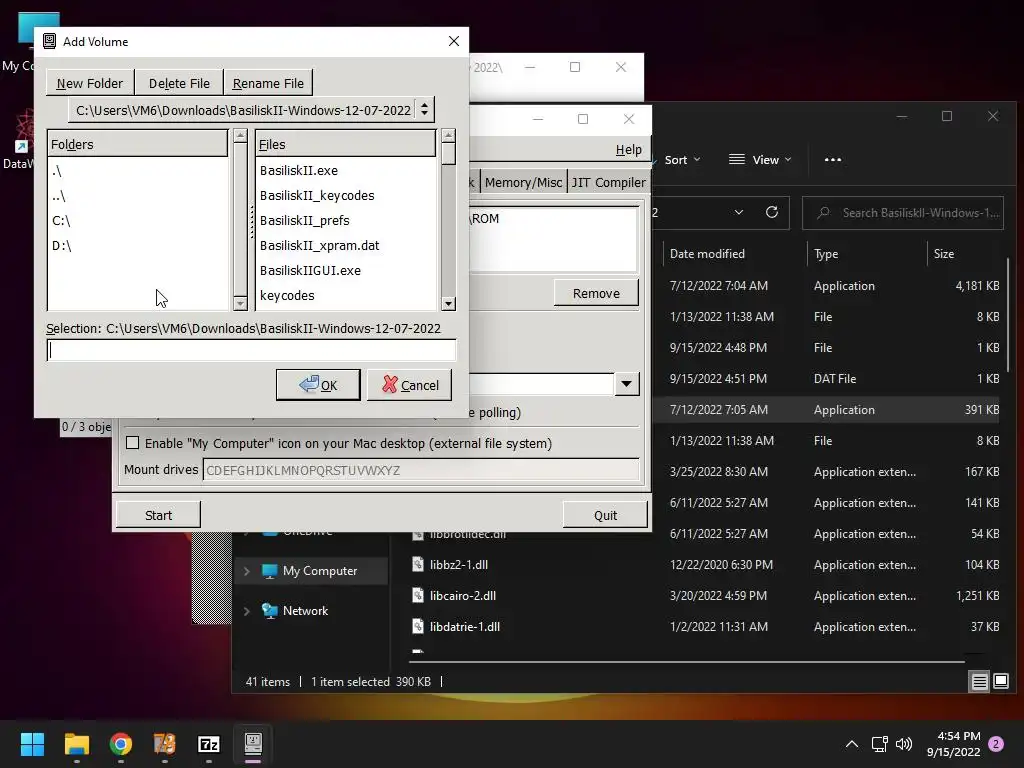Click the Selection filename input field
This screenshot has width=1024, height=768.
pos(251,350)
